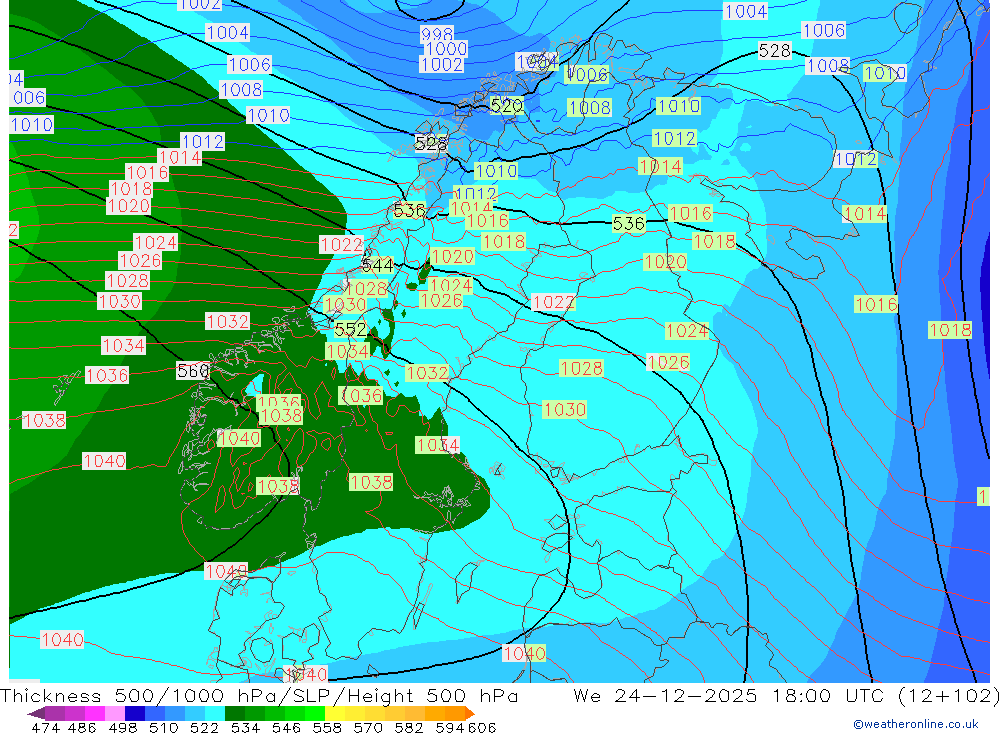Click the chart title 'Thickness 500/1000 hPa/SLP/Height 500 hPa'
Screen dimensions: 1000x733
259,695
